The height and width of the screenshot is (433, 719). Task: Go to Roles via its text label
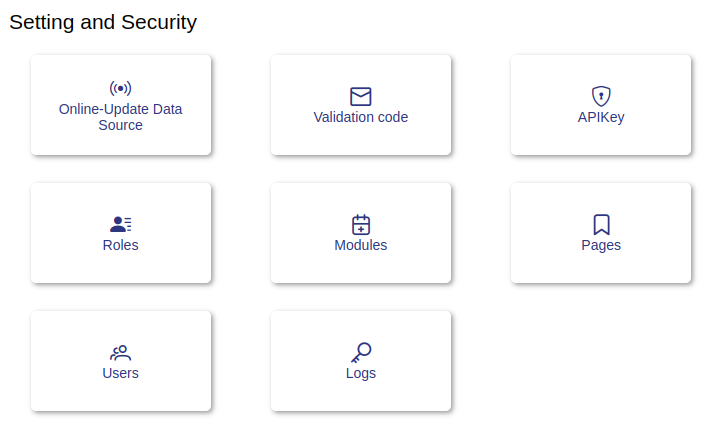tap(121, 245)
